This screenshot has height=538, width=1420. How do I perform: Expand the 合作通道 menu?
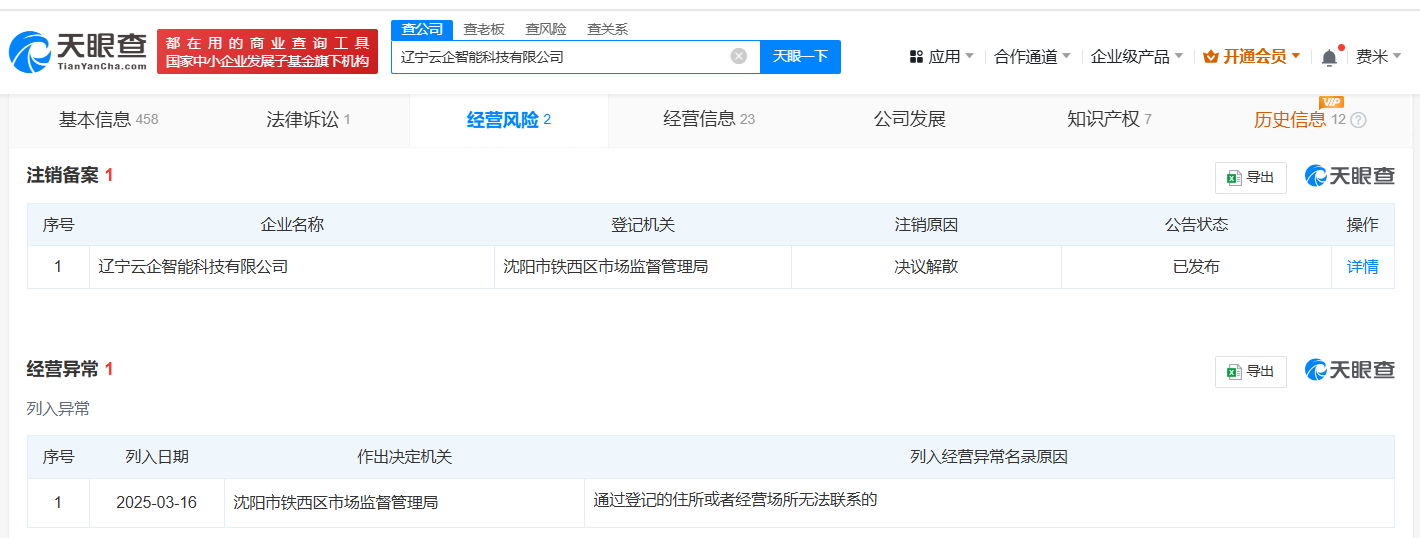point(1032,57)
